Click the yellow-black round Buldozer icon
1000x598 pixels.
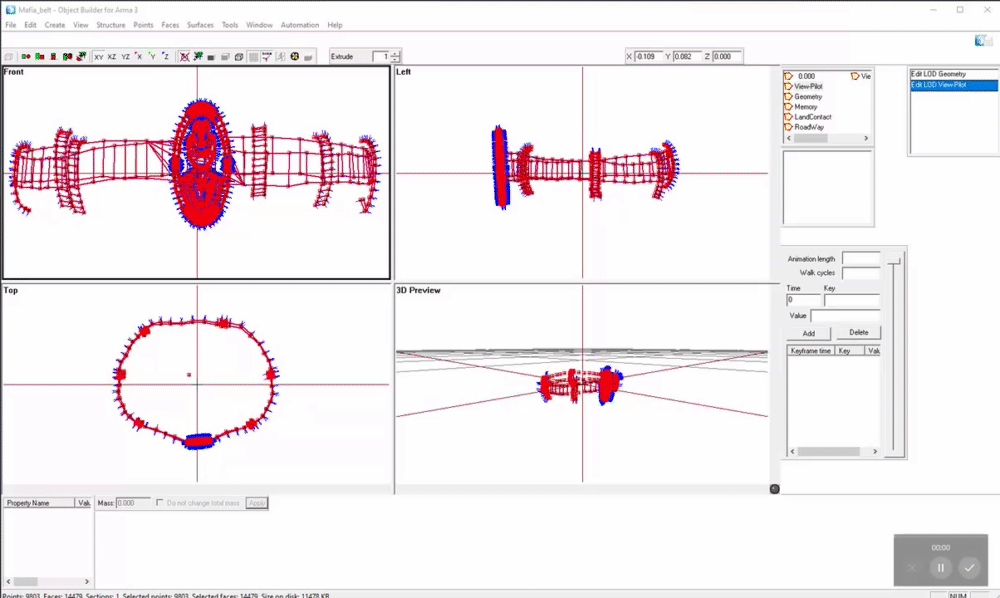tap(295, 57)
